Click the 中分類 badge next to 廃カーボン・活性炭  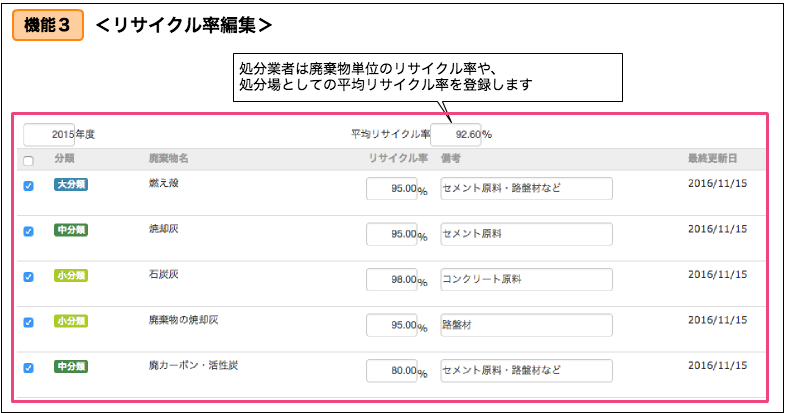coord(70,367)
